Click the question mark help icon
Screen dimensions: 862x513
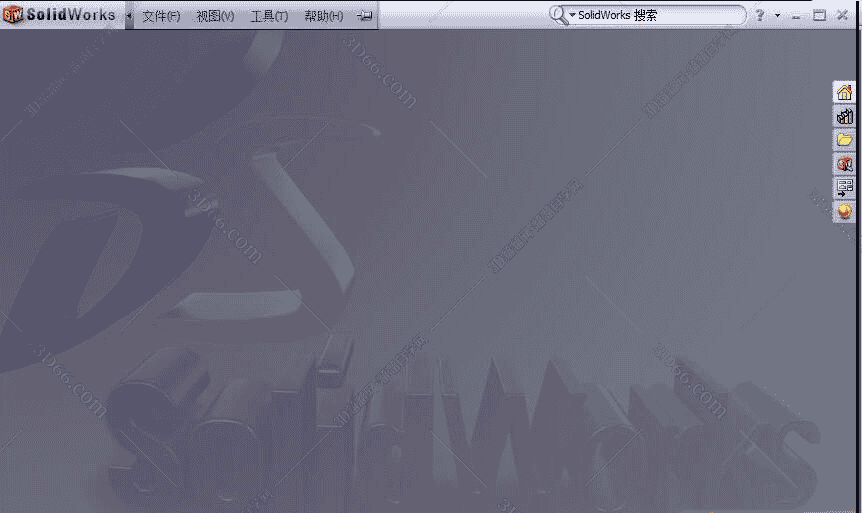tap(760, 15)
